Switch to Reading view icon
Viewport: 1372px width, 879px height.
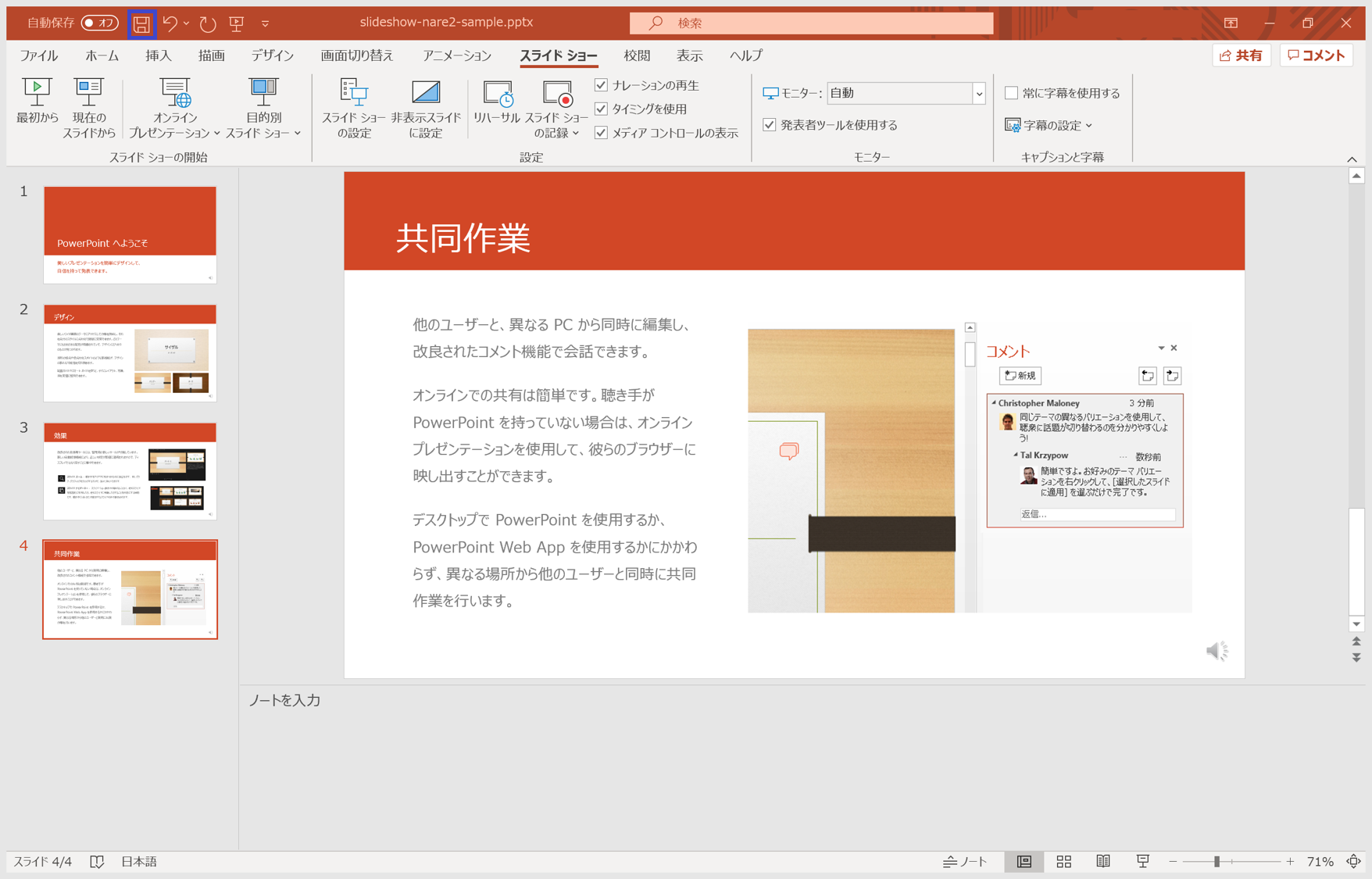1103,861
